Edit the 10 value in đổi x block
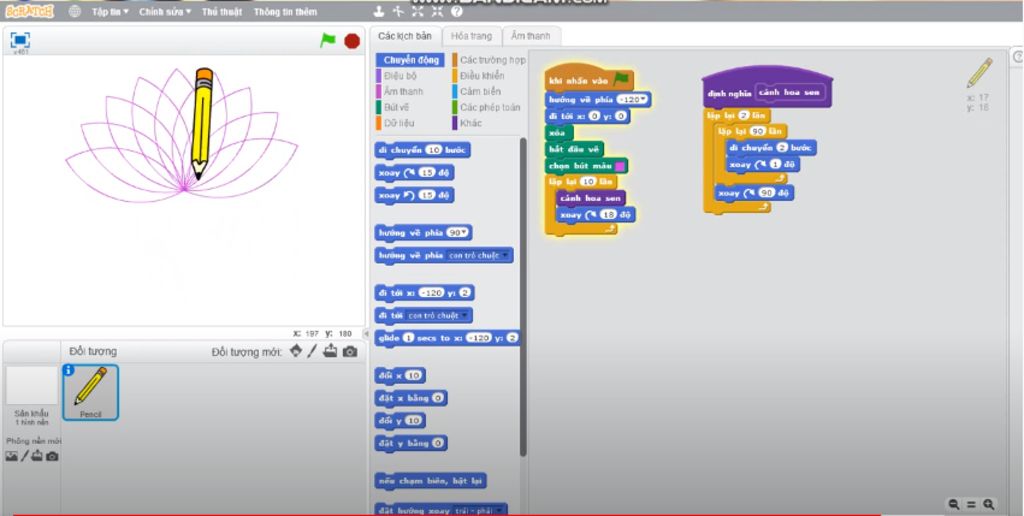The height and width of the screenshot is (516, 1024). click(413, 376)
